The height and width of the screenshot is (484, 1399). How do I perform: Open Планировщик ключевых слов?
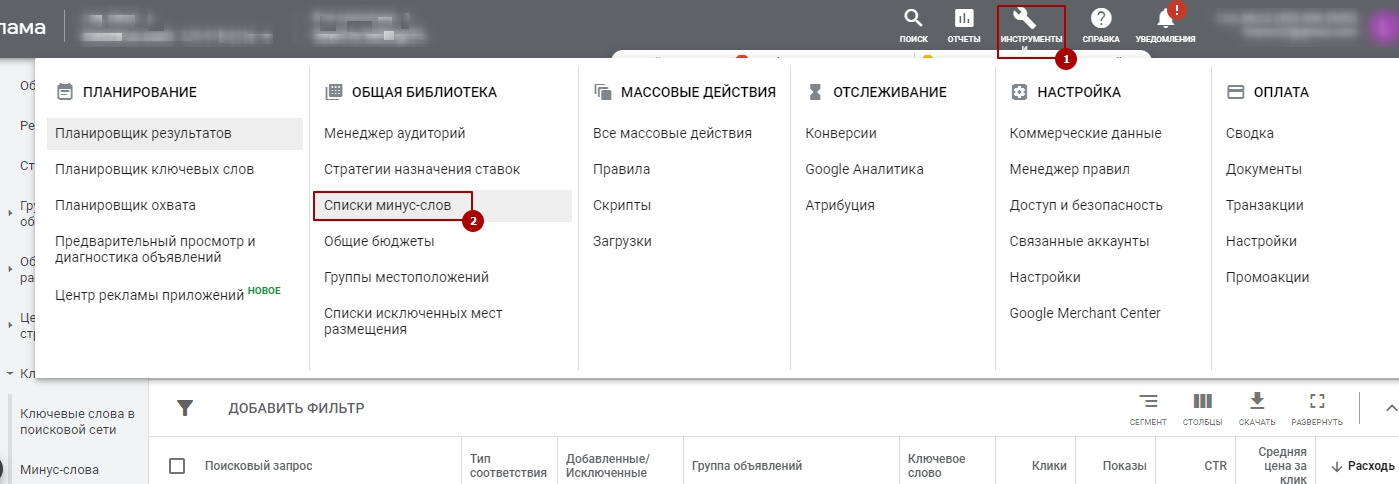pyautogui.click(x=154, y=169)
